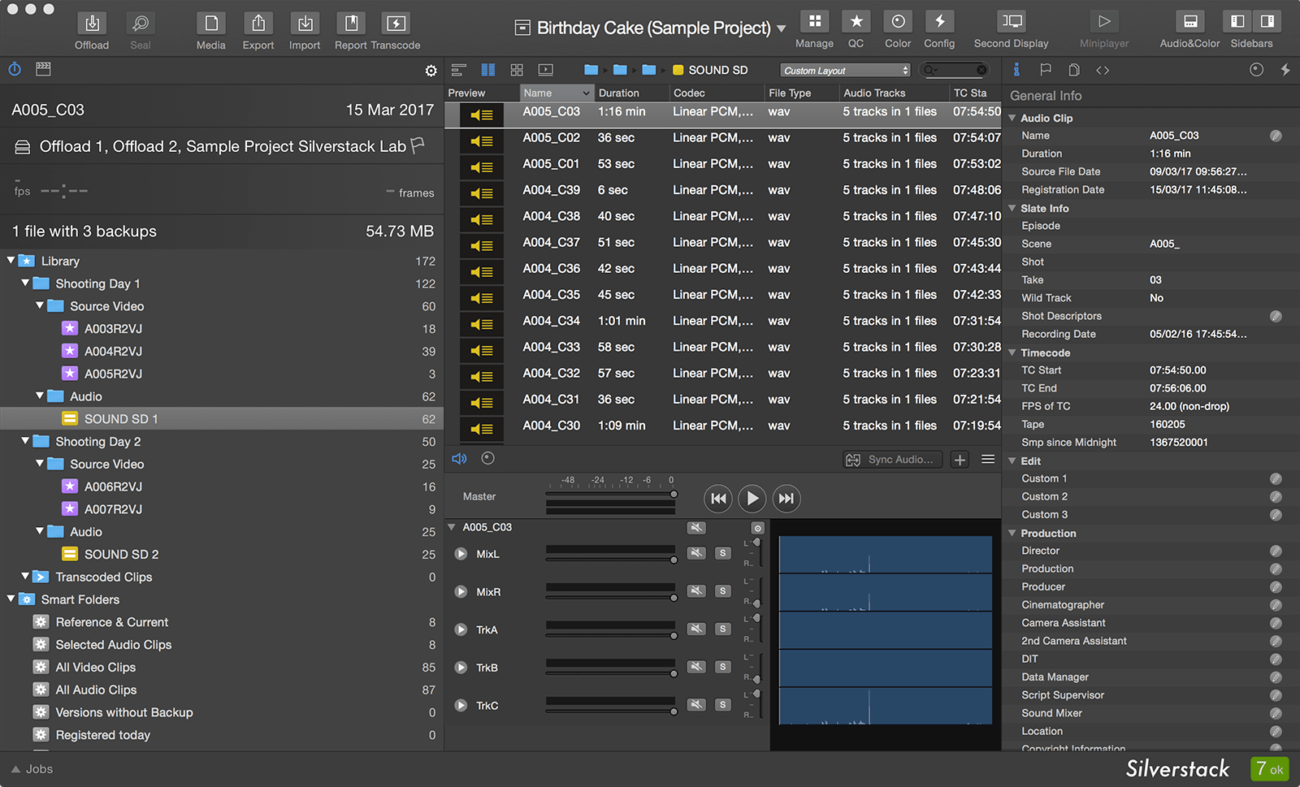The height and width of the screenshot is (787, 1300).
Task: Click the Sidebars panel toggle
Action: [1252, 22]
